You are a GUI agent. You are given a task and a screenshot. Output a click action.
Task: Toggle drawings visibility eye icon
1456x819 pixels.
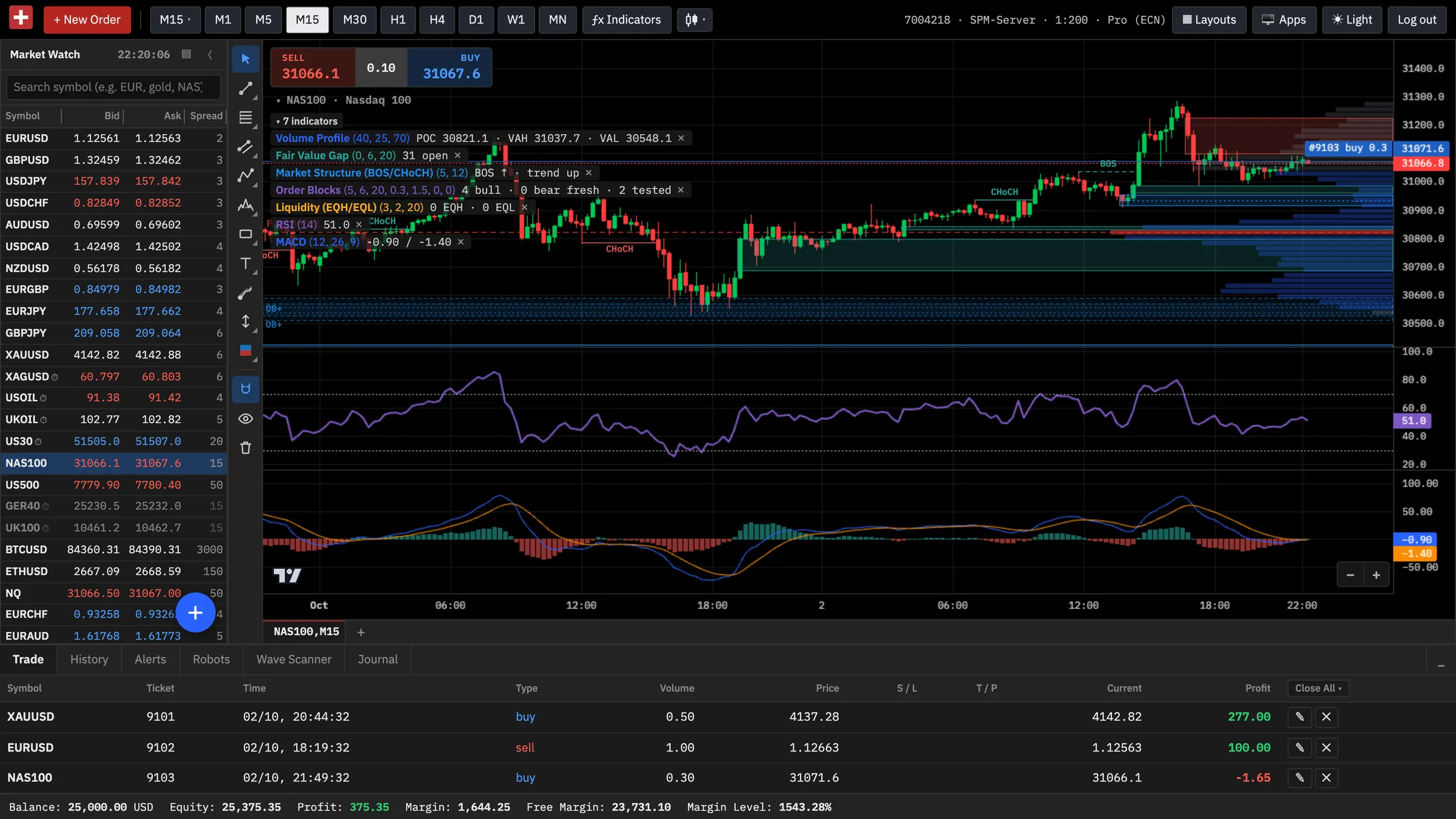pos(246,419)
